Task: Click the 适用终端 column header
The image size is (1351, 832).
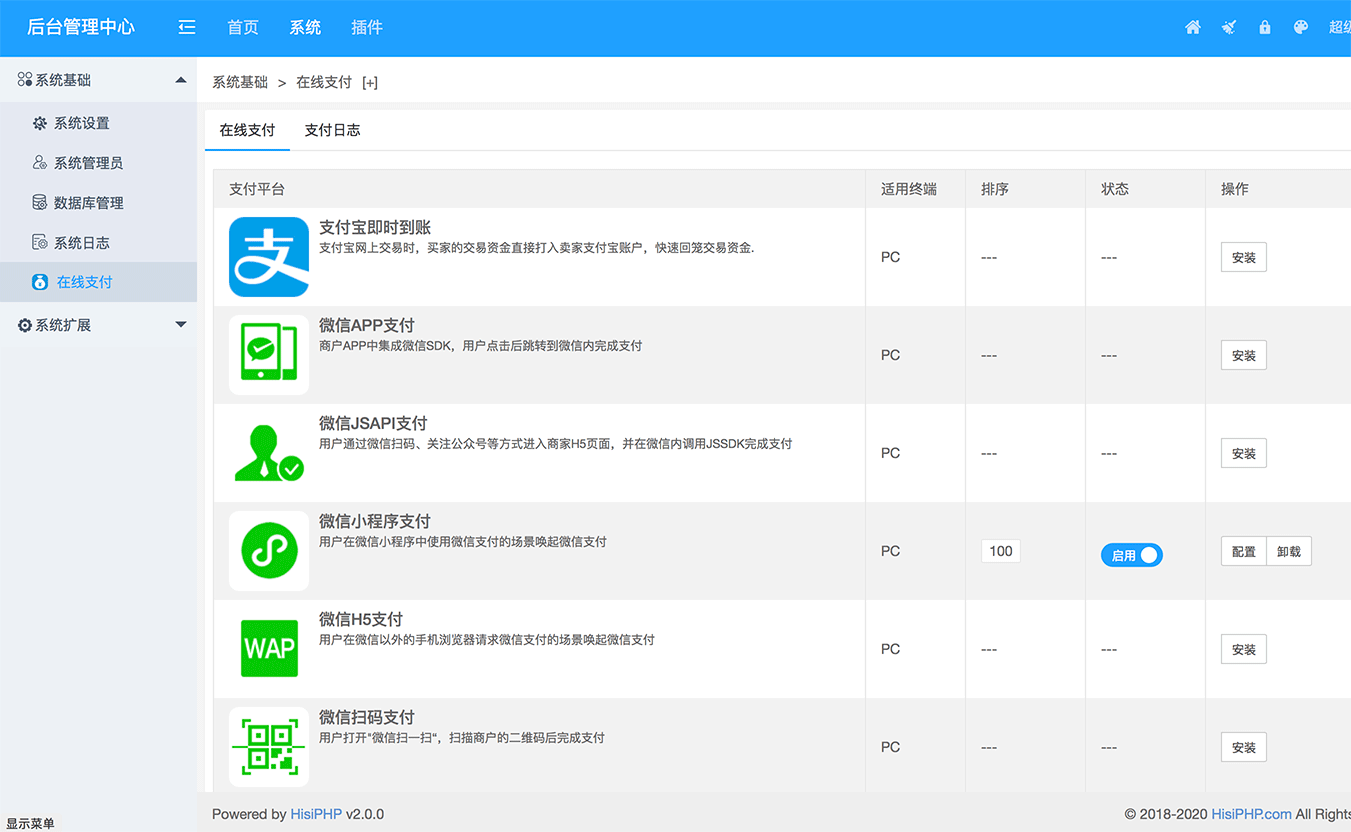Action: [x=909, y=189]
